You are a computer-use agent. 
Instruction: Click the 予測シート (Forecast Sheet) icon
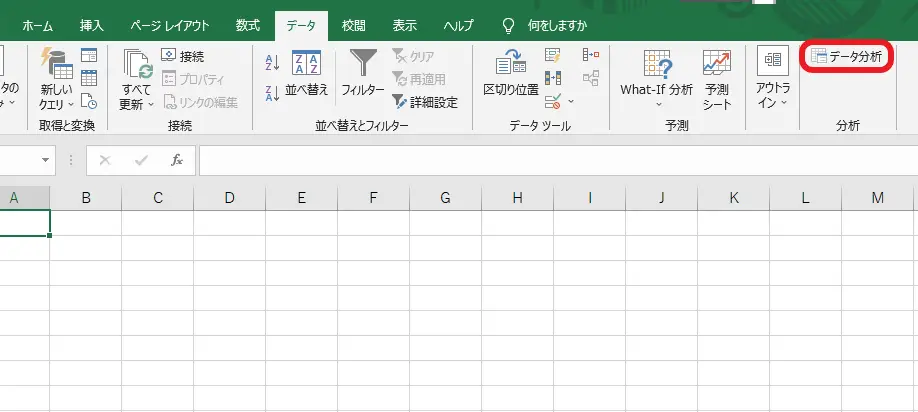[x=716, y=78]
